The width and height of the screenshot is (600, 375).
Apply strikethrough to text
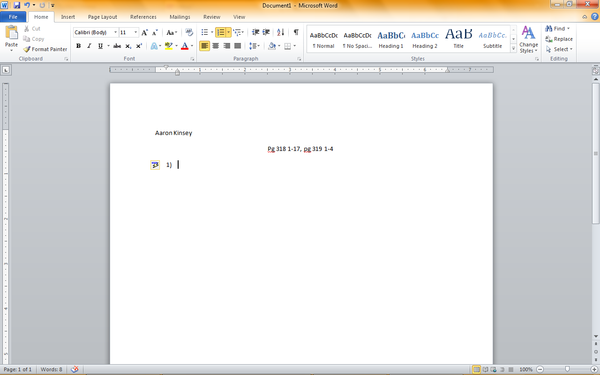(117, 46)
